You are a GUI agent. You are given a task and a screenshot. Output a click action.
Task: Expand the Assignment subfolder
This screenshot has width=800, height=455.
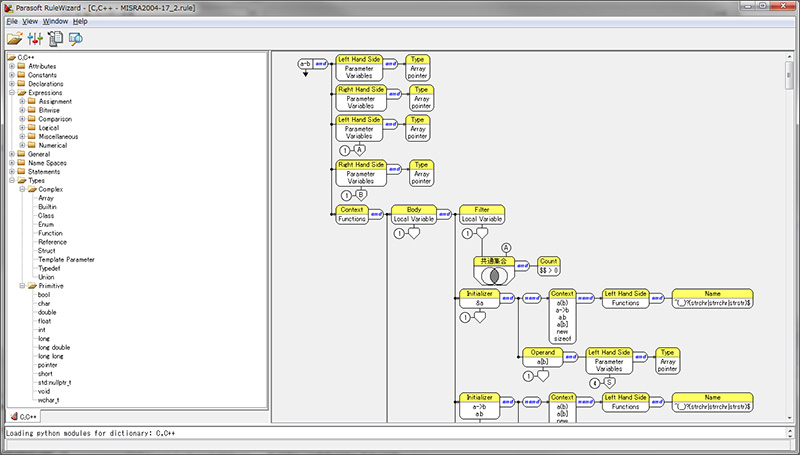tap(22, 102)
